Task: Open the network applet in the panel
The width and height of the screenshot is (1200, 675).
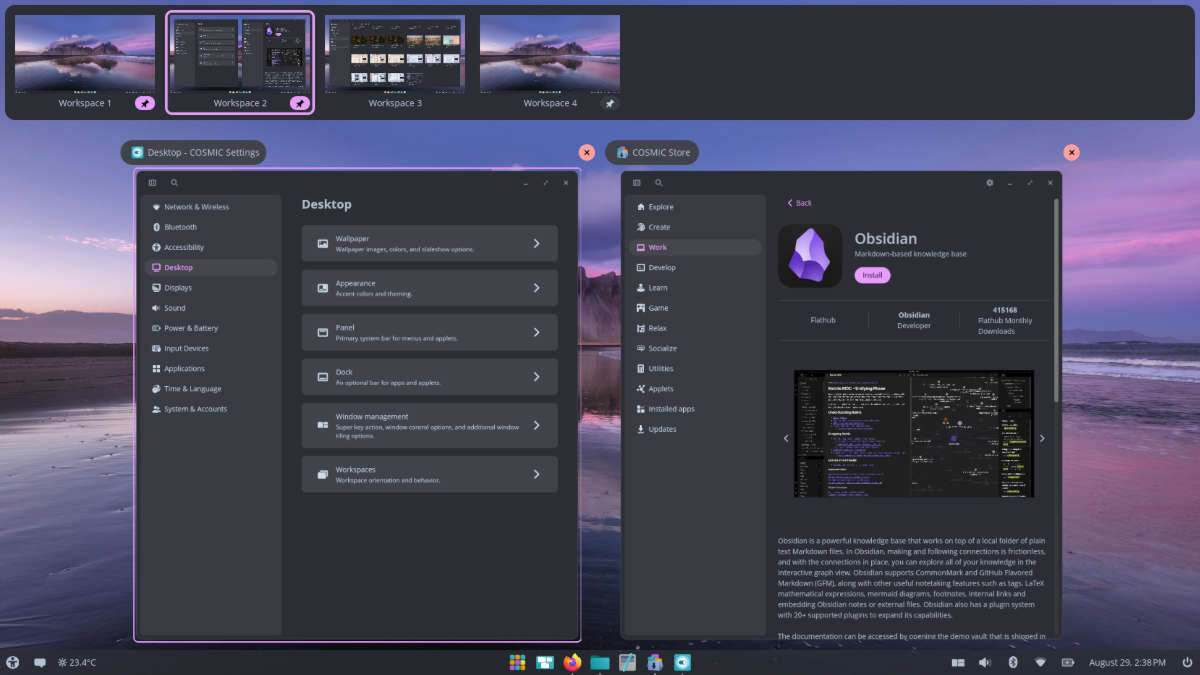Action: pyautogui.click(x=1040, y=662)
